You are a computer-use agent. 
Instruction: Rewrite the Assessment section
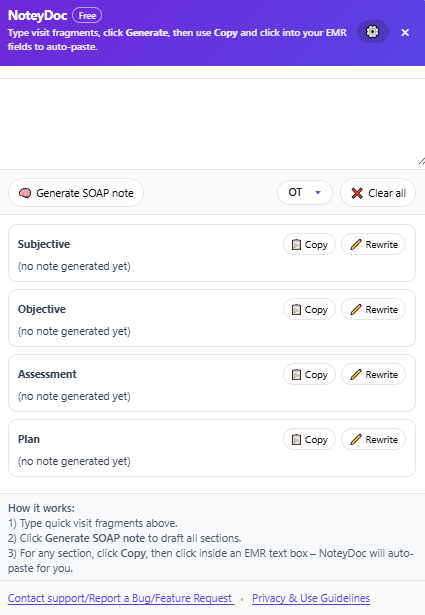373,375
